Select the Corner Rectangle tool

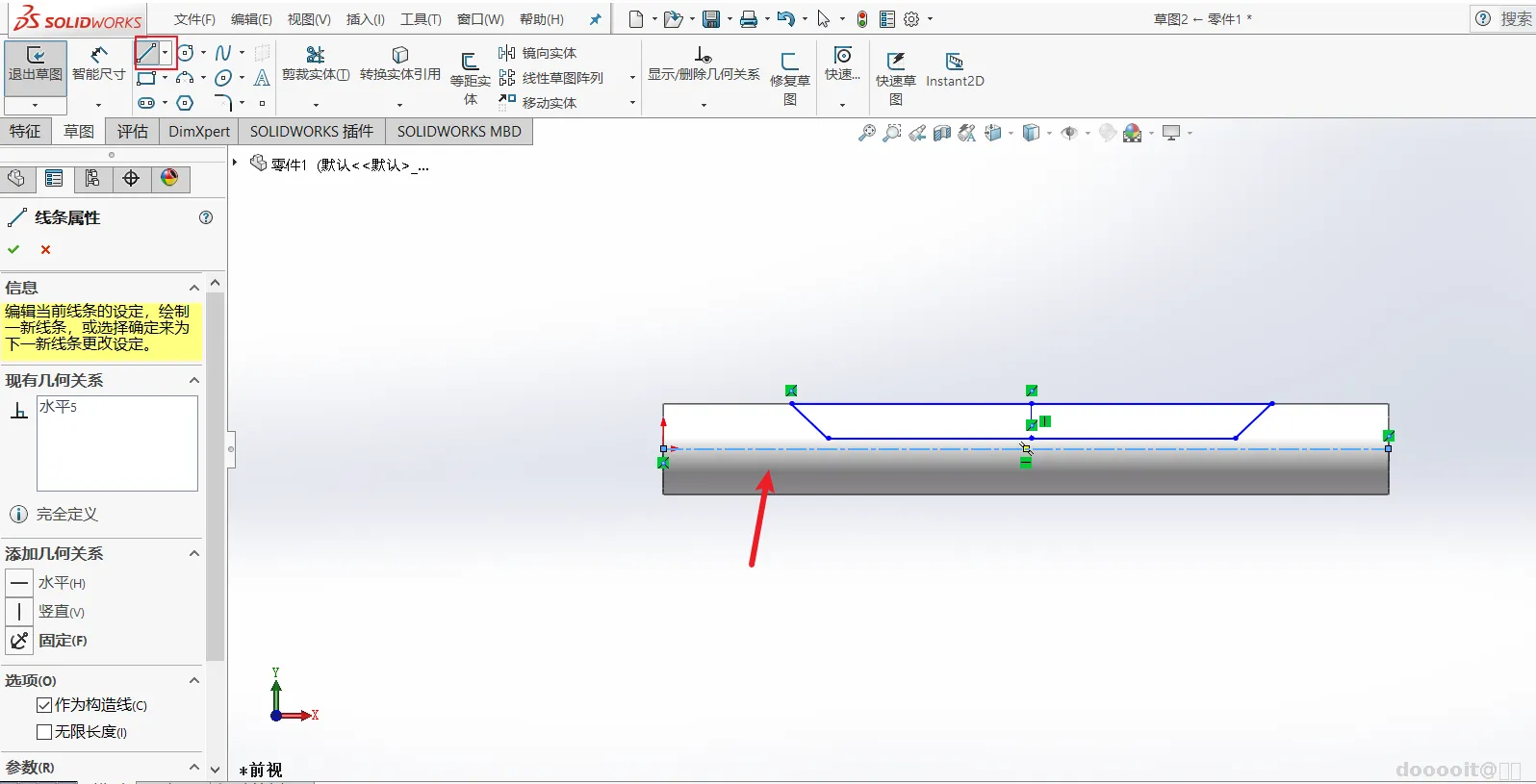coord(146,78)
